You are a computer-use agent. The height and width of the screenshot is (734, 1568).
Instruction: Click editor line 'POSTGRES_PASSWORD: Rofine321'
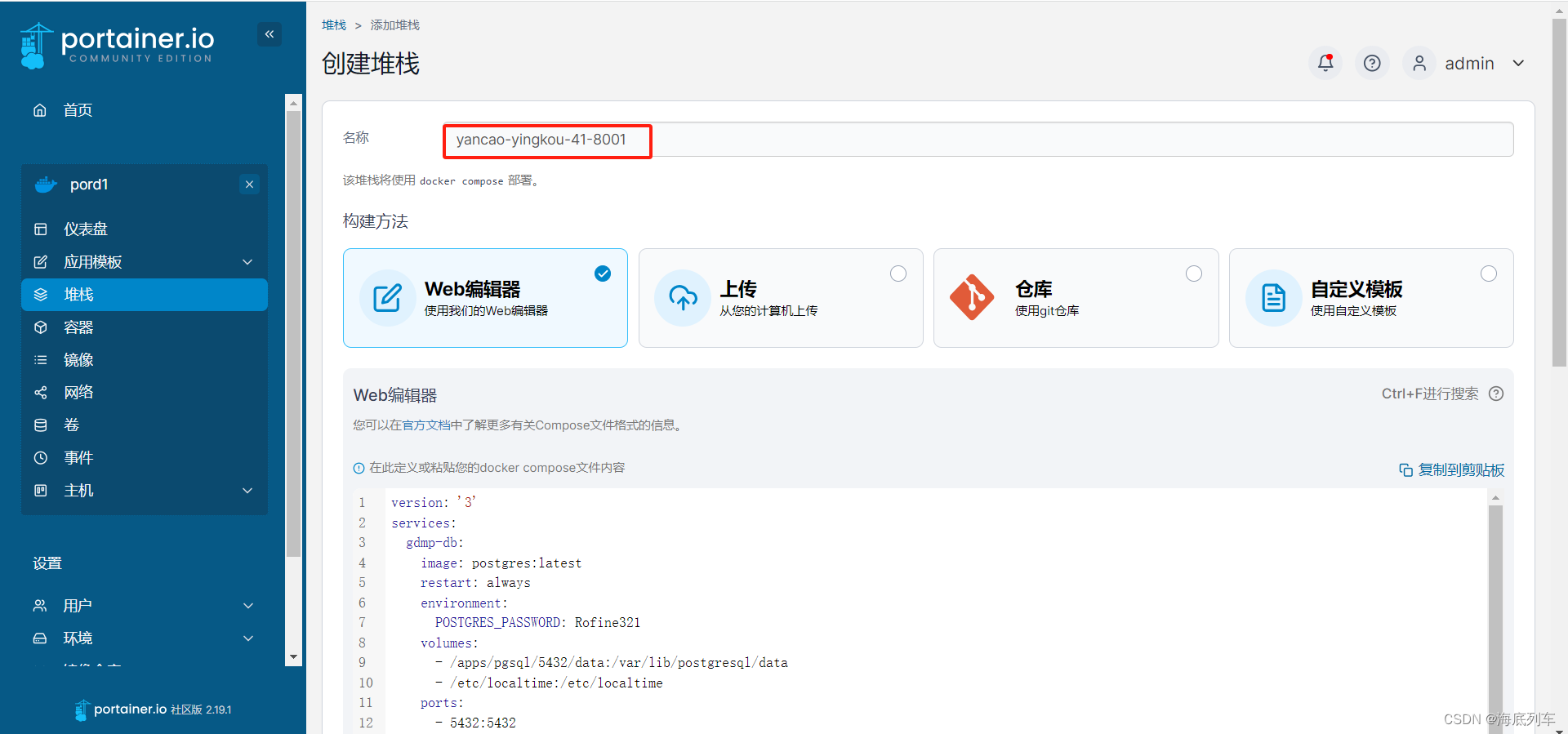537,623
